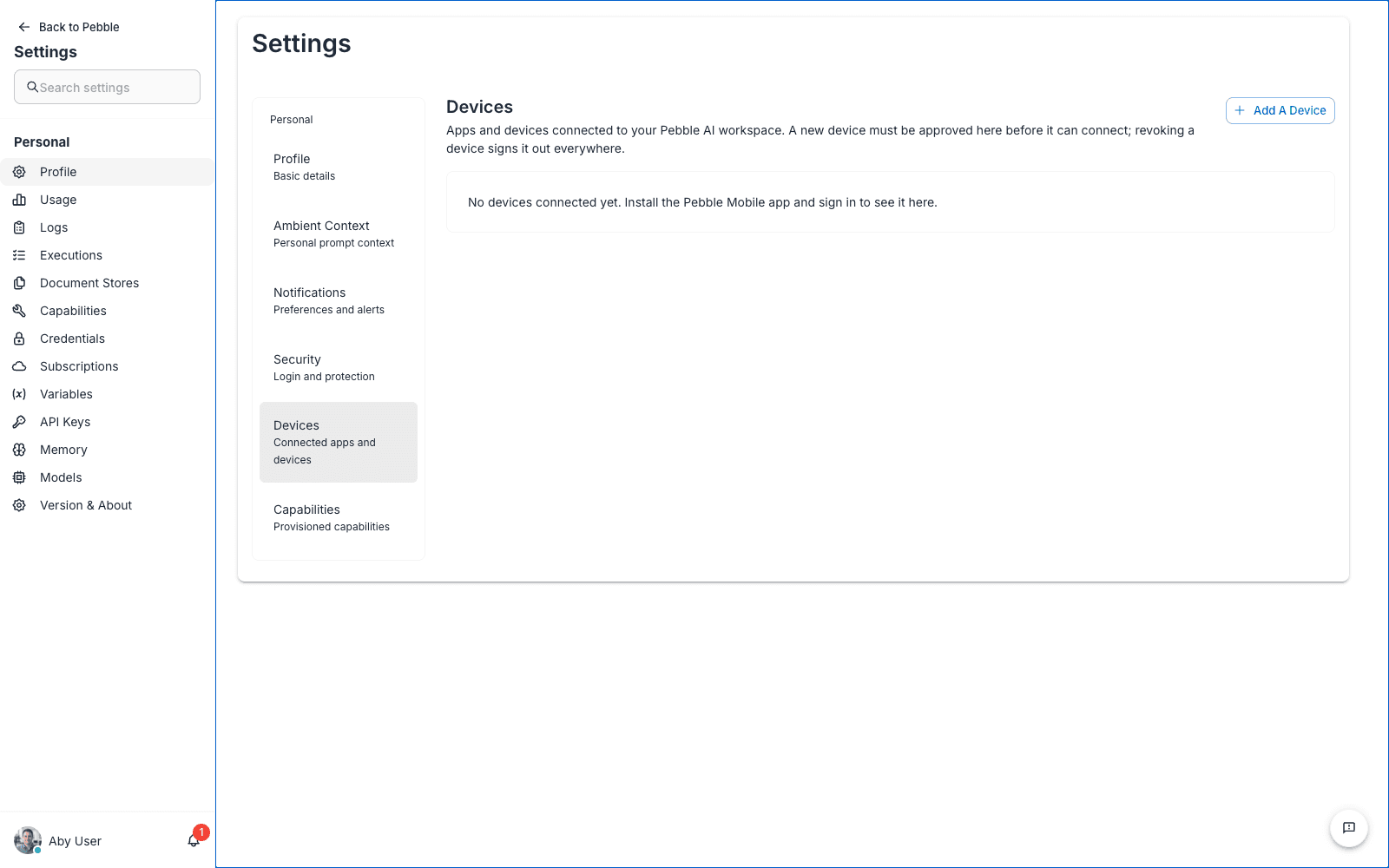This screenshot has height=868, width=1389.
Task: Click the Usage bar chart icon
Action: [19, 200]
